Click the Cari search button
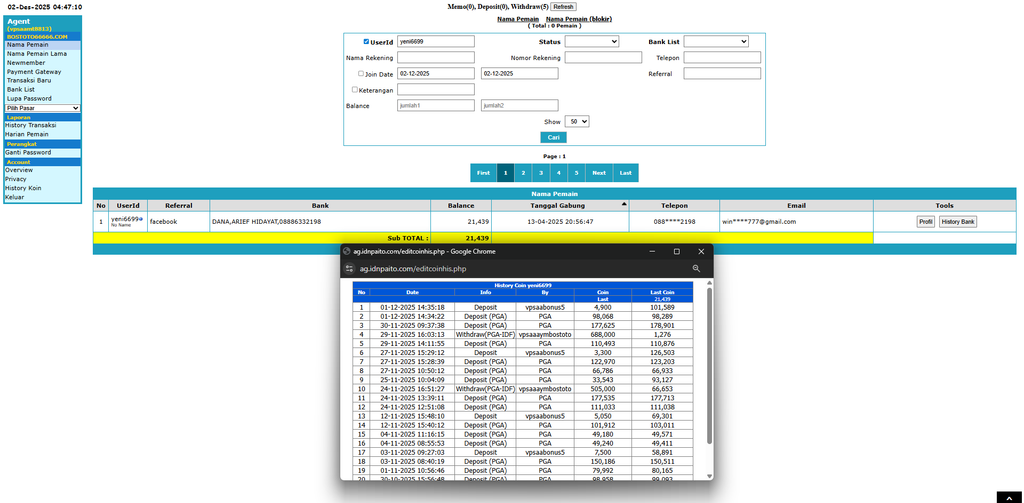 pos(553,137)
